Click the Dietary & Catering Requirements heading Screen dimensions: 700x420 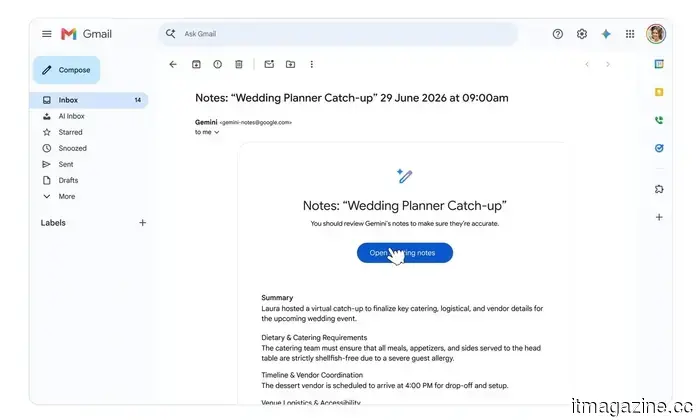click(x=314, y=337)
